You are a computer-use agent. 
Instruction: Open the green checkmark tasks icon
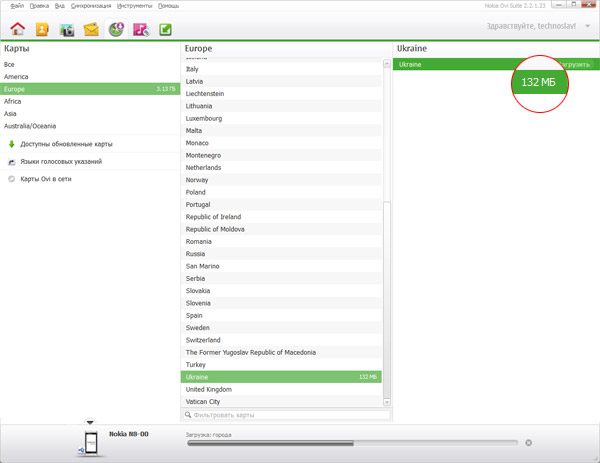coord(165,29)
